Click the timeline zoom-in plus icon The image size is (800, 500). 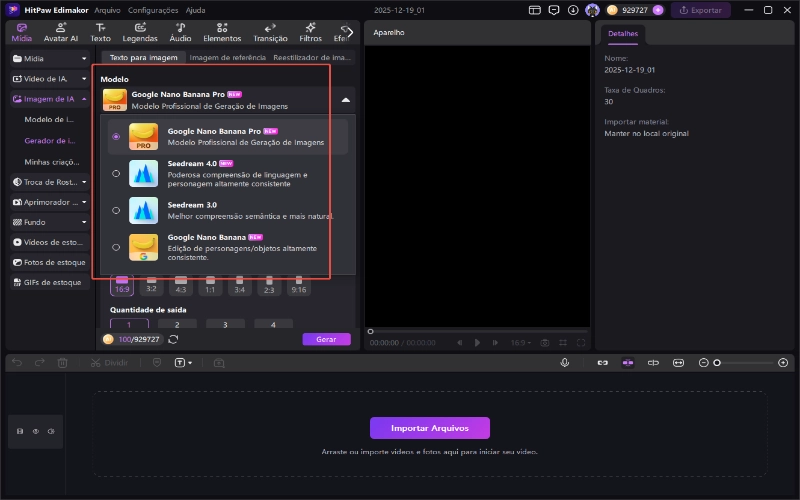click(782, 362)
